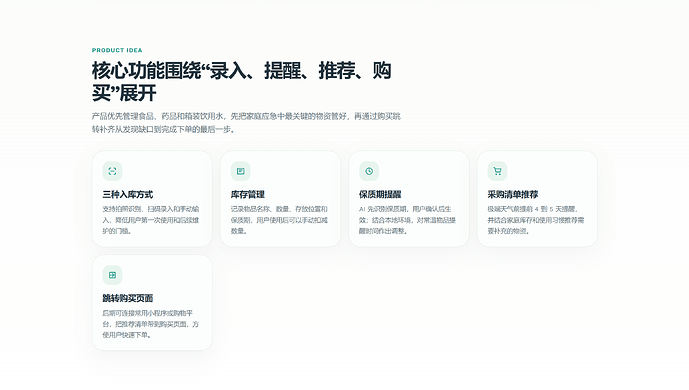Click description text starting AI 先识别保质期
689x390 pixels.
click(408, 220)
